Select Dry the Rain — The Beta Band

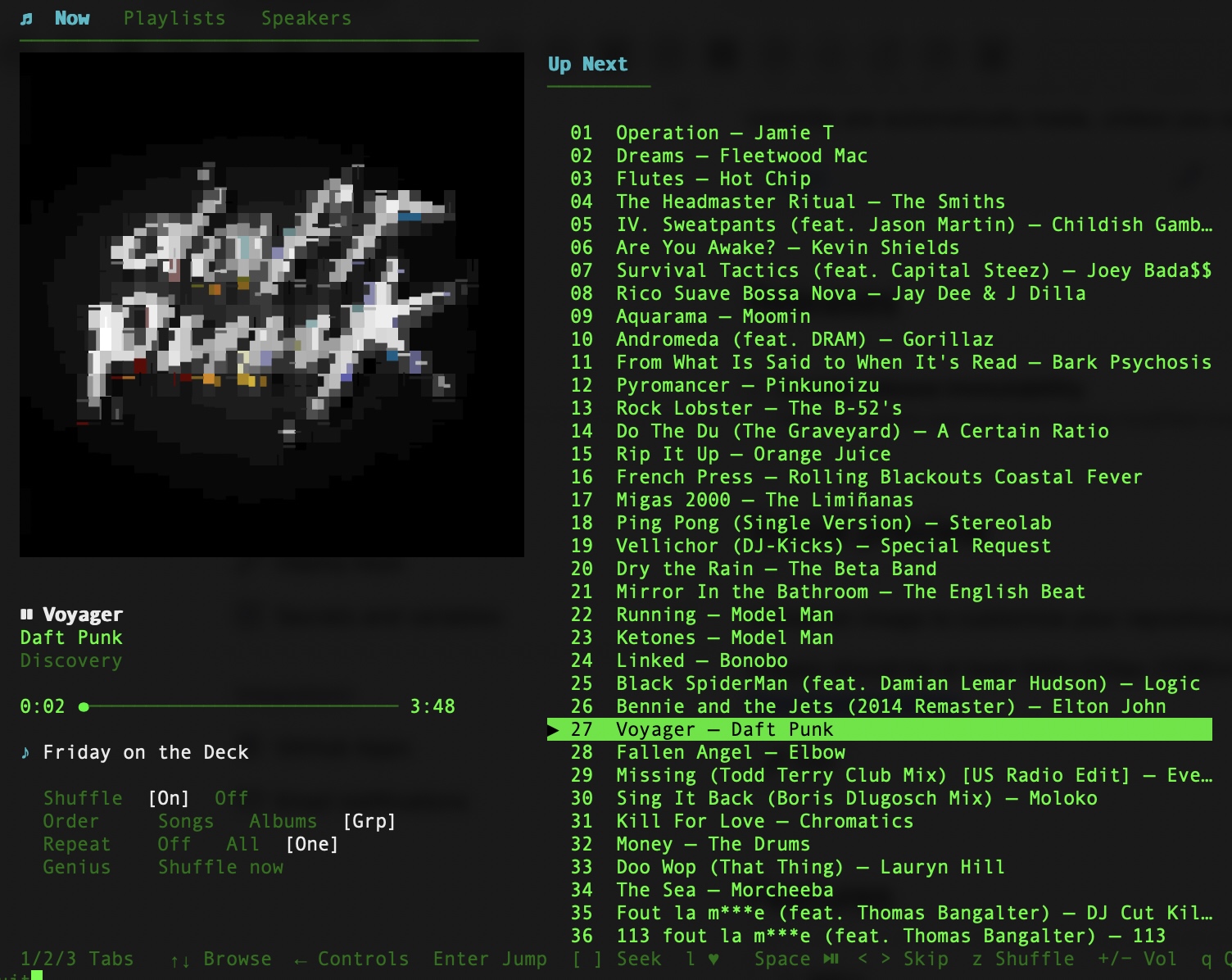click(880, 569)
